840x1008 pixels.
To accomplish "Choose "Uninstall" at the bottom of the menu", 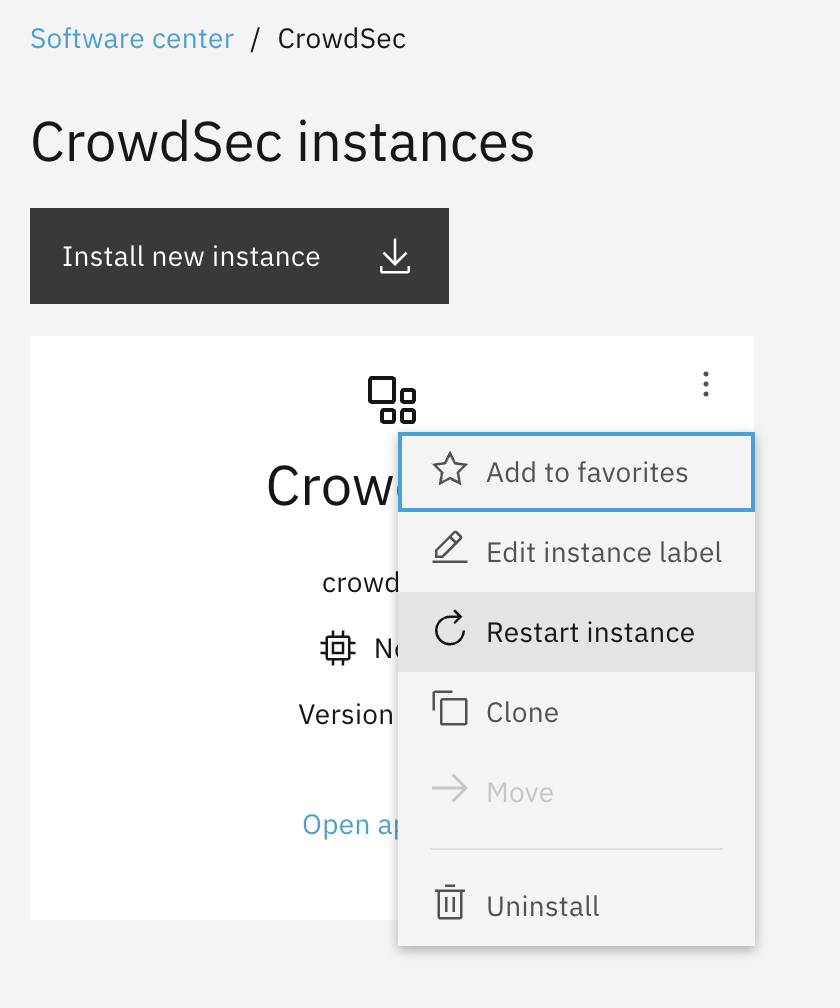I will coord(543,906).
